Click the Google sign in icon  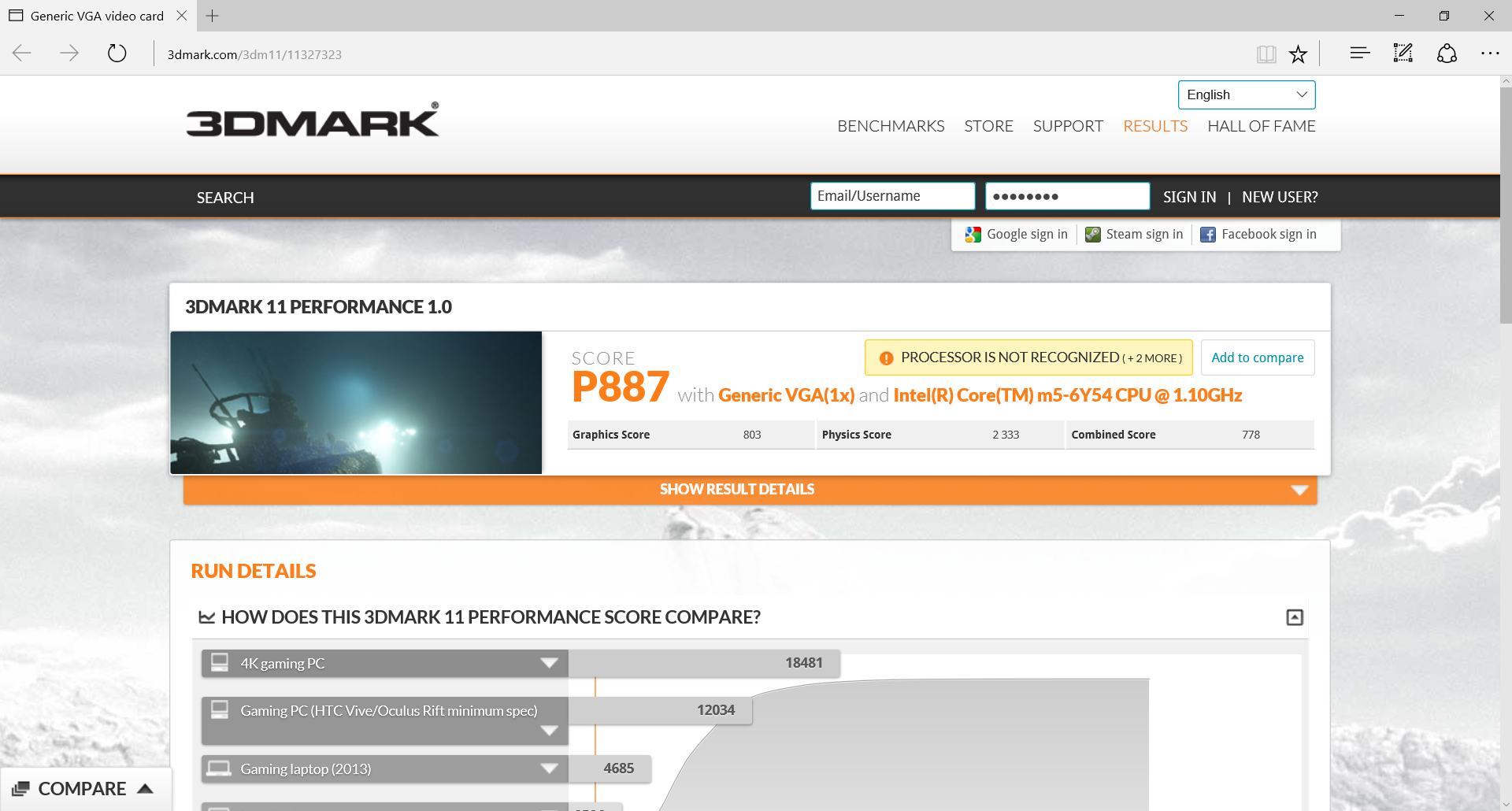point(973,235)
